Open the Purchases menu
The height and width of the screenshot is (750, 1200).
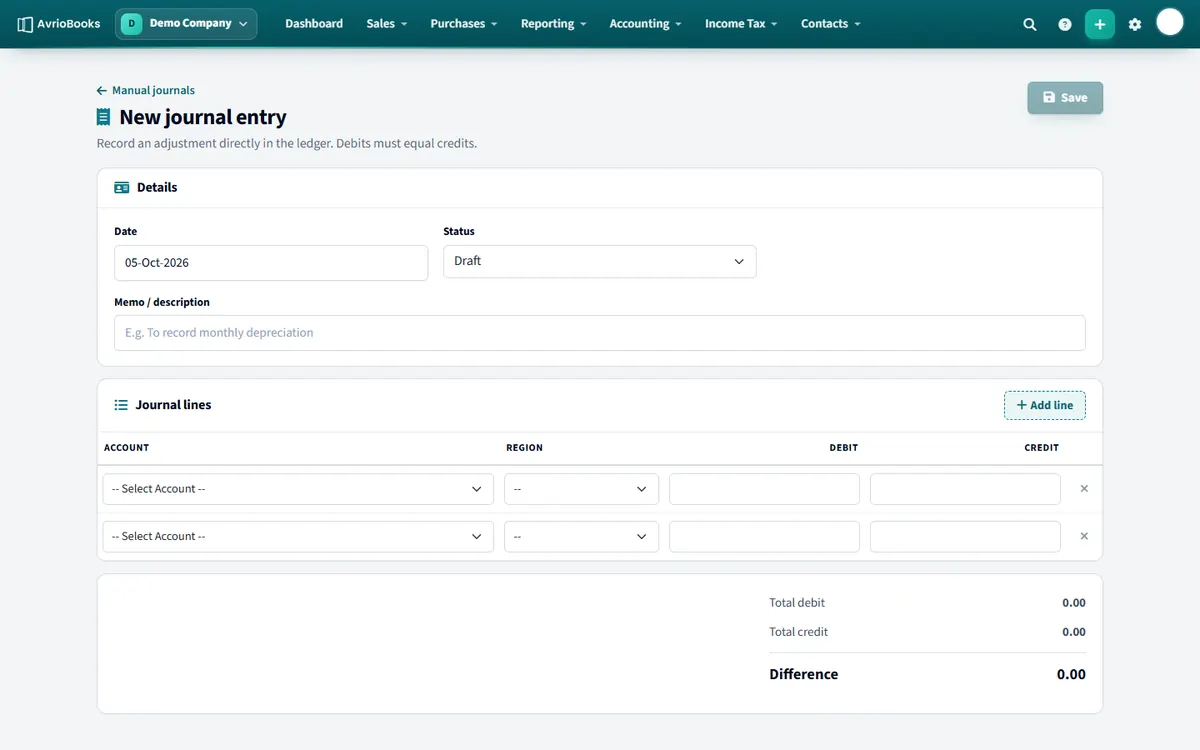(x=464, y=24)
